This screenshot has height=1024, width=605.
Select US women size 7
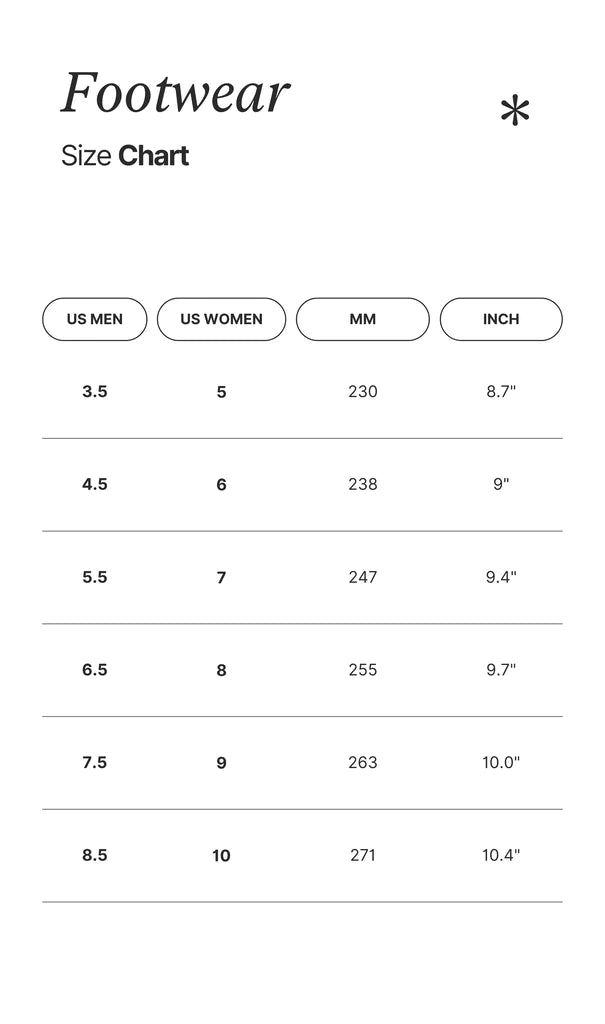tap(221, 577)
